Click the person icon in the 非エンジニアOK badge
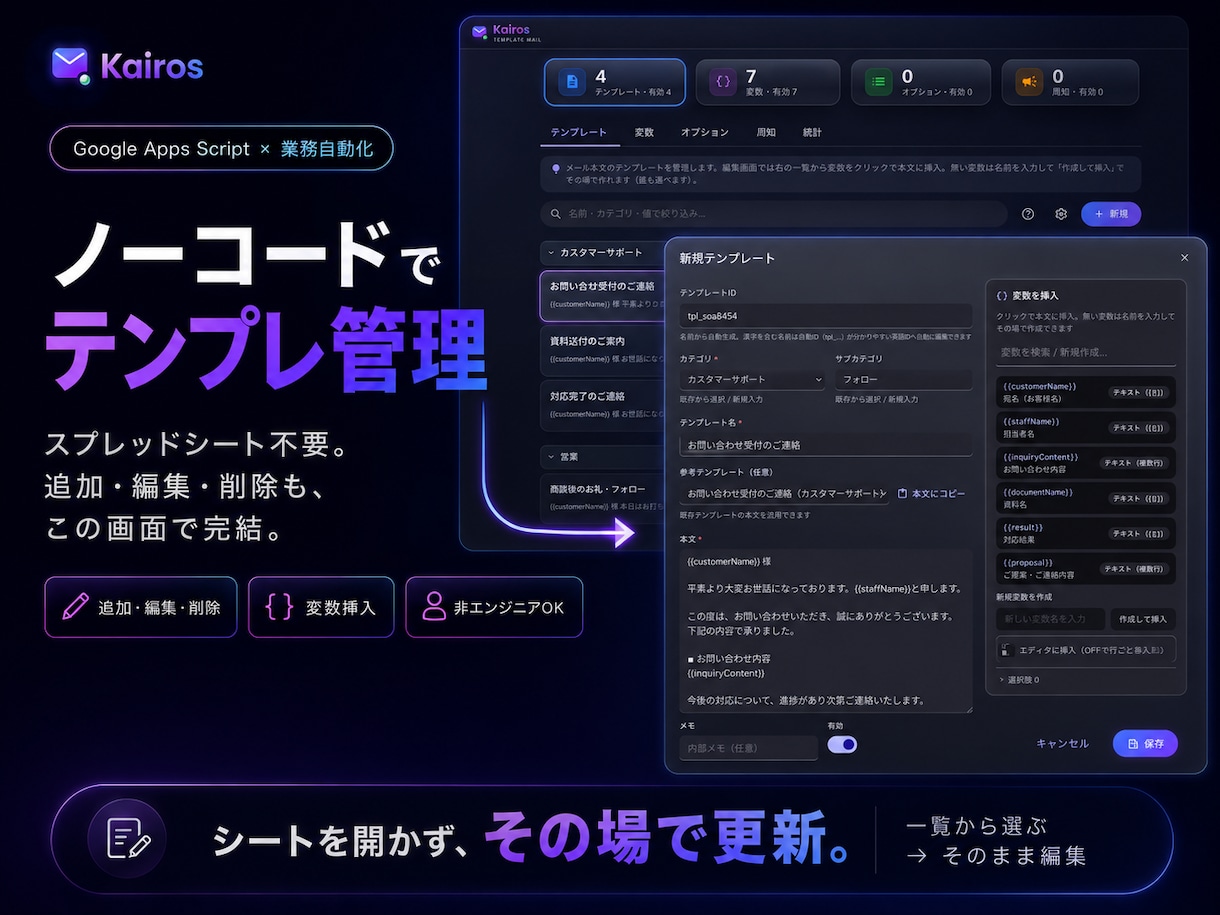The image size is (1220, 915). [x=434, y=607]
